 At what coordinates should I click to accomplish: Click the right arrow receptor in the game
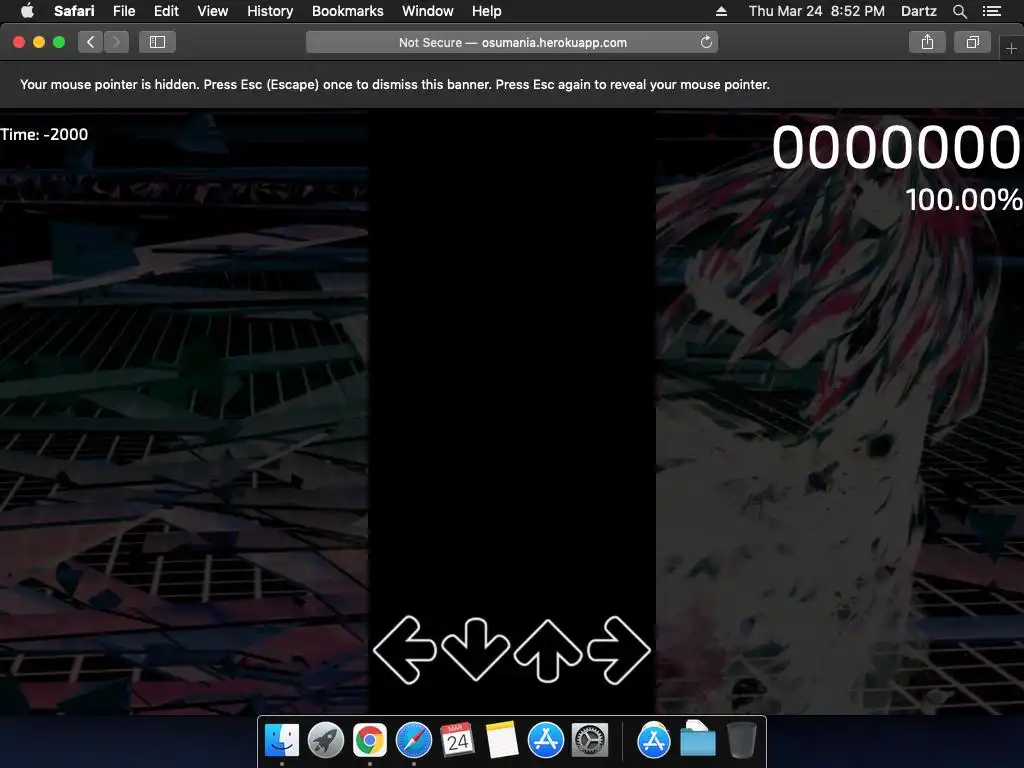[x=618, y=650]
